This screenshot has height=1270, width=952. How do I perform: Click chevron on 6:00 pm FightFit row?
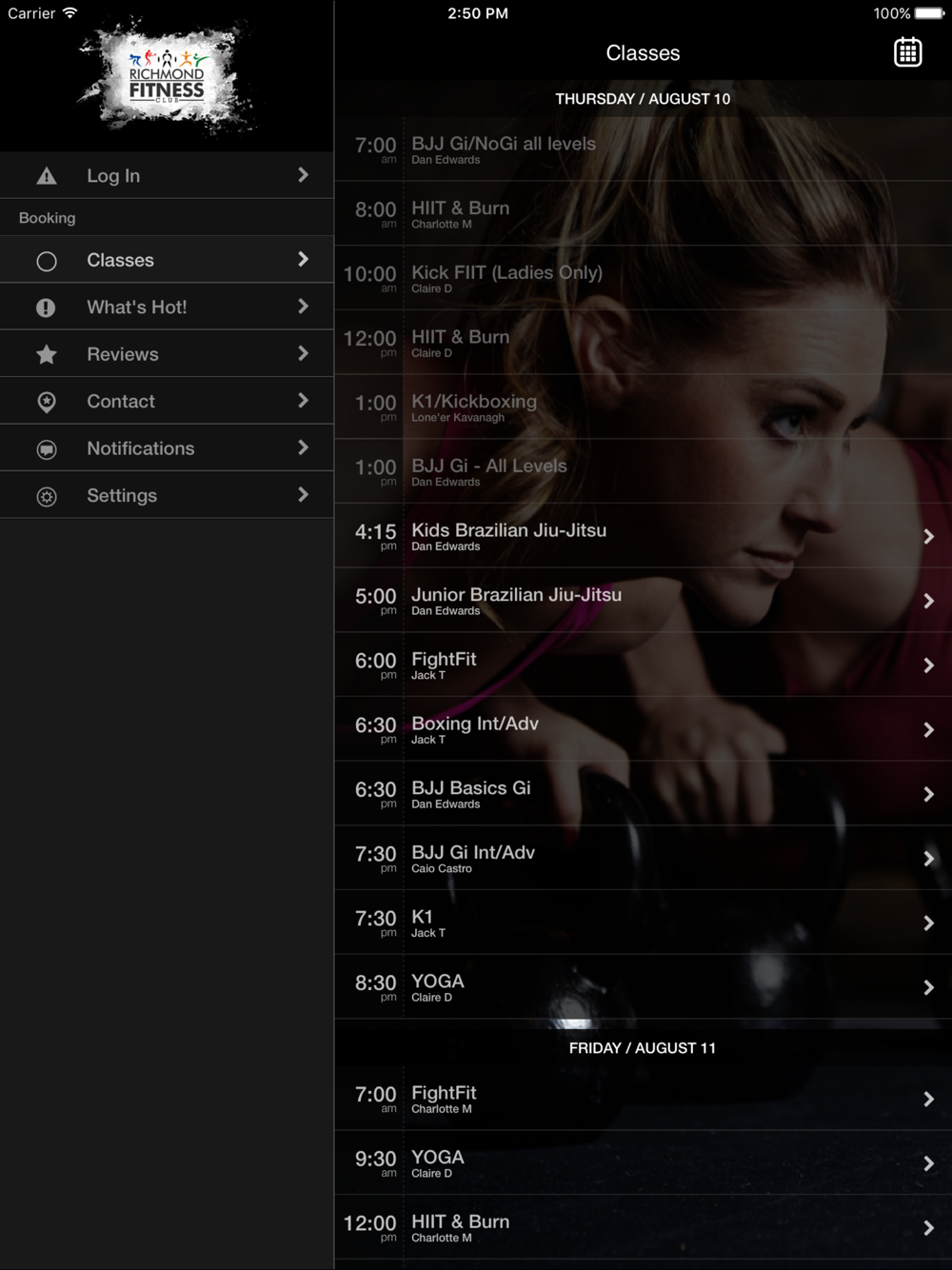(928, 665)
